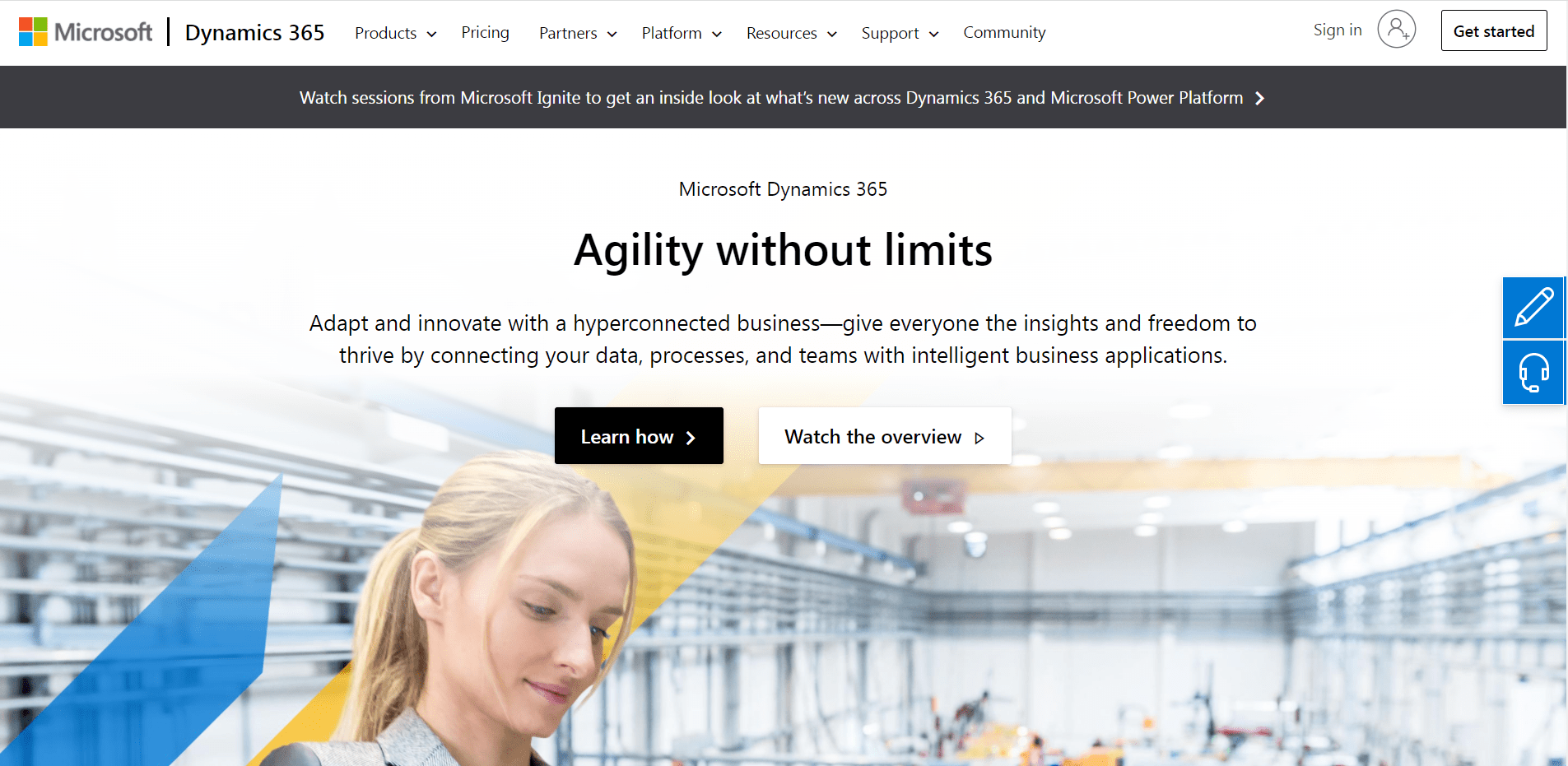Click the play triangle in Watch the overview
The width and height of the screenshot is (1568, 766).
click(979, 438)
